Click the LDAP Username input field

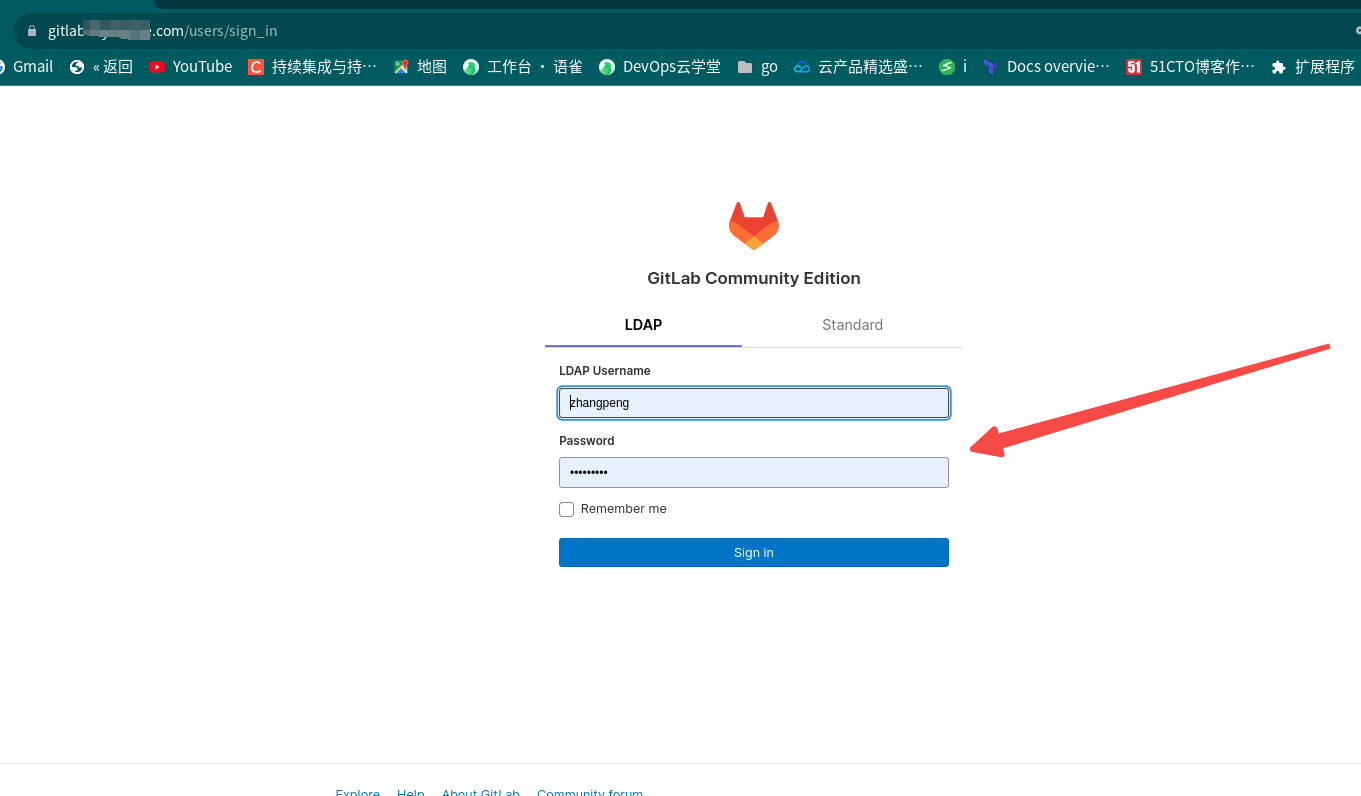[x=753, y=402]
